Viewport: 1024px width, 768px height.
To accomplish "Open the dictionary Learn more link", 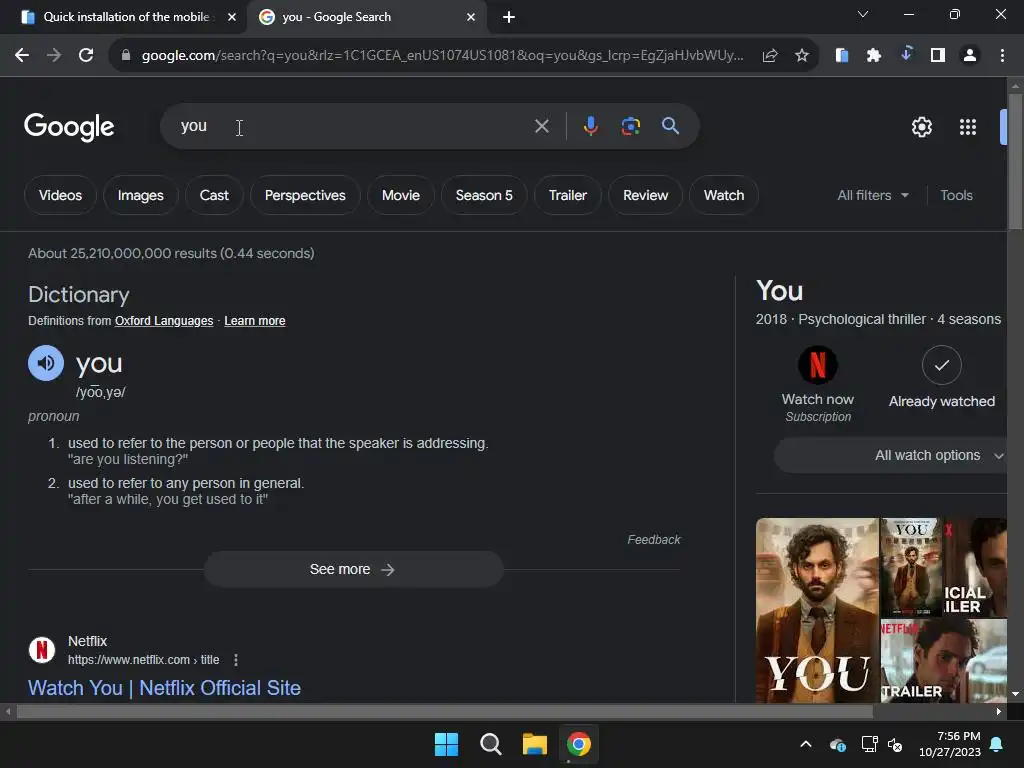I will (255, 321).
